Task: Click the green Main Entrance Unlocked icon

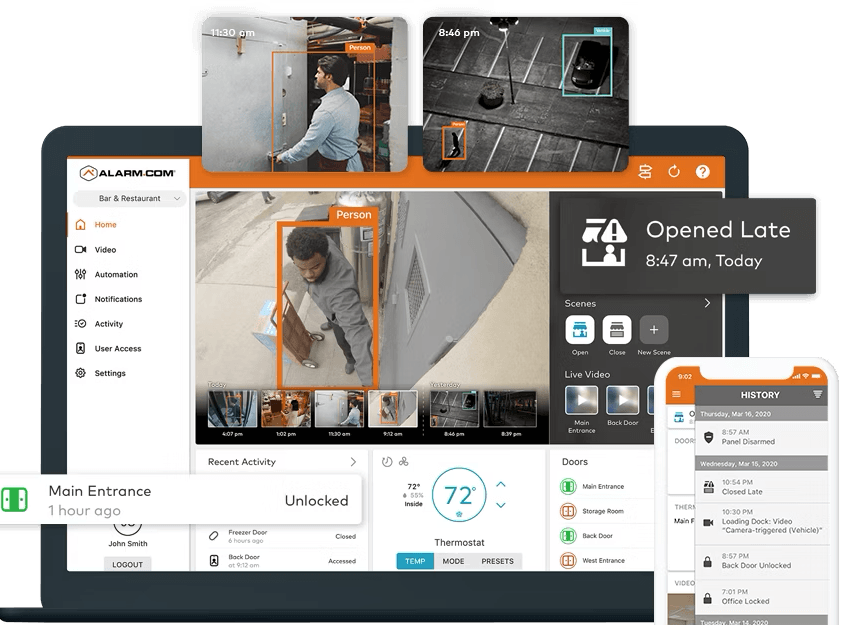Action: click(x=14, y=500)
